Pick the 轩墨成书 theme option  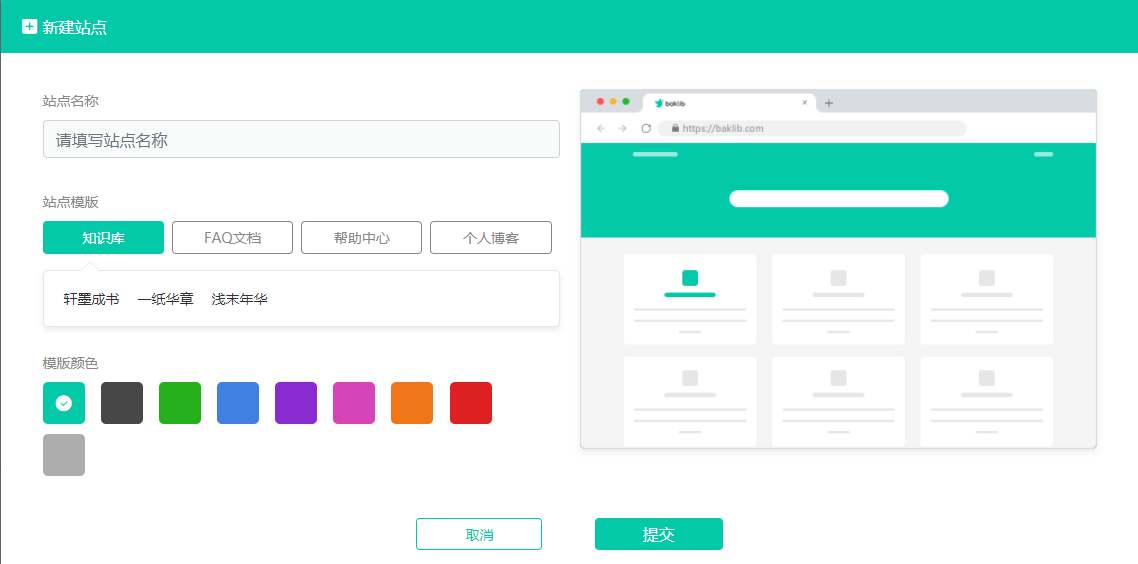pyautogui.click(x=91, y=299)
